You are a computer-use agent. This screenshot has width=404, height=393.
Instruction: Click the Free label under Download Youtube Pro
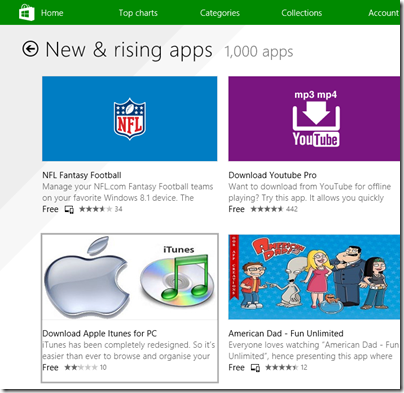tap(236, 209)
